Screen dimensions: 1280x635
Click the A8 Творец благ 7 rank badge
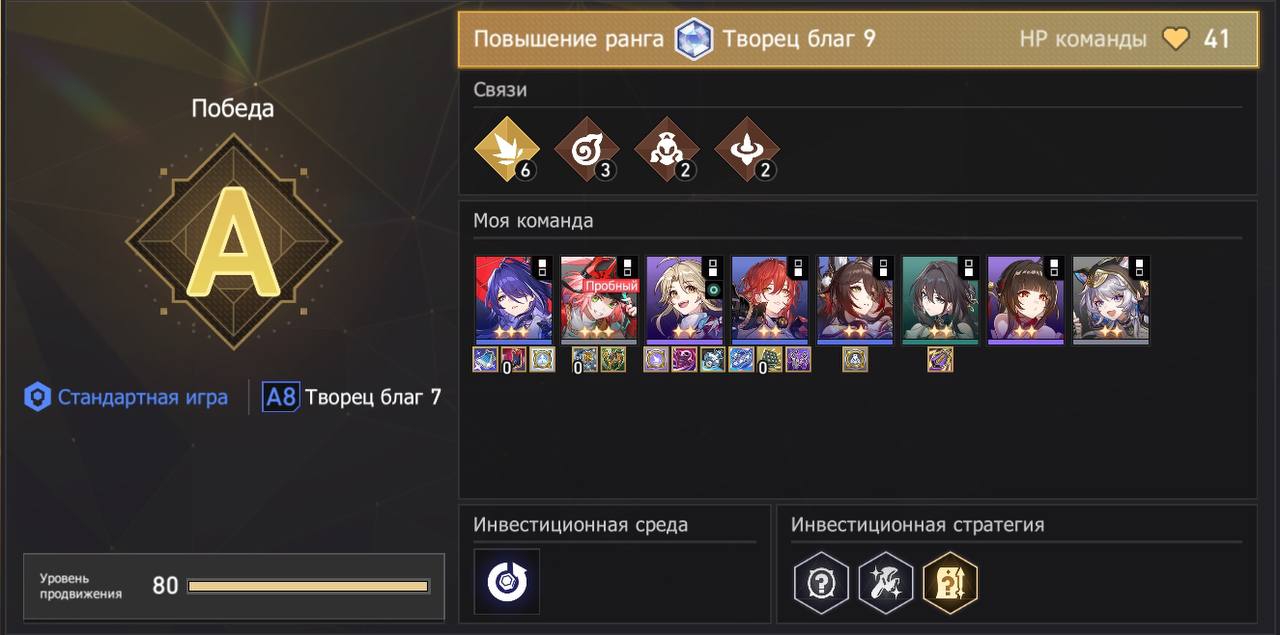click(x=352, y=397)
